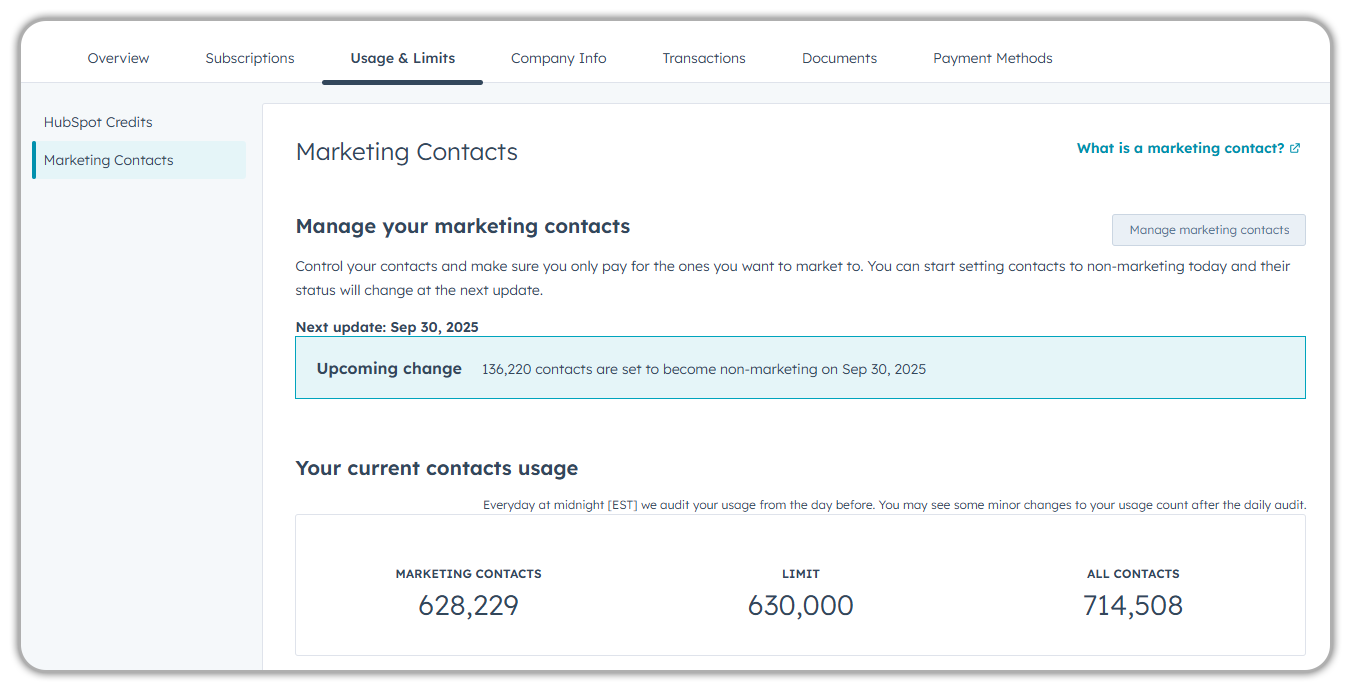Click the daily audit notice text

[895, 504]
